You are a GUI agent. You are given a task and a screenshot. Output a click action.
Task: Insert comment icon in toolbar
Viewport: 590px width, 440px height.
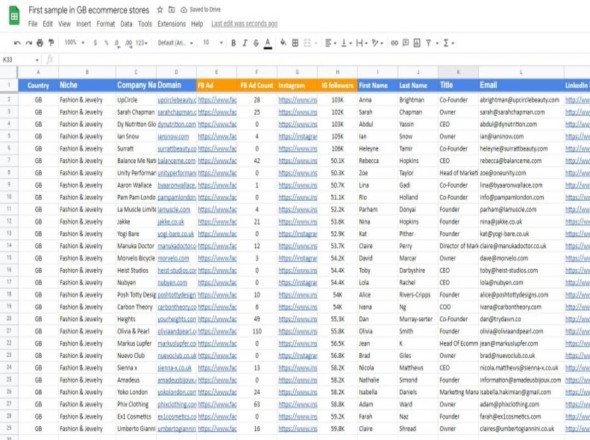tap(406, 43)
